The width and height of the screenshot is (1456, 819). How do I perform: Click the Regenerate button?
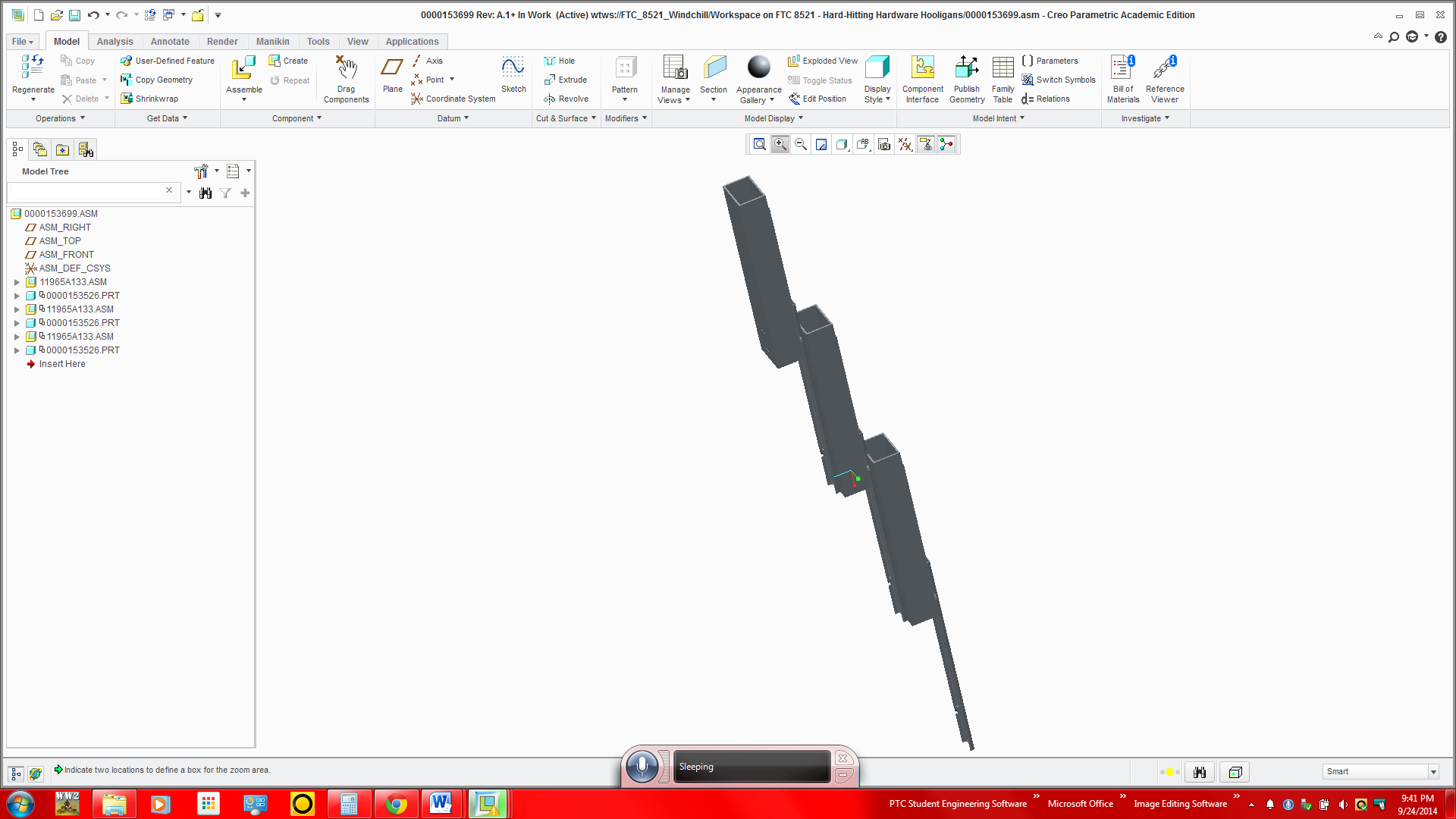click(32, 76)
